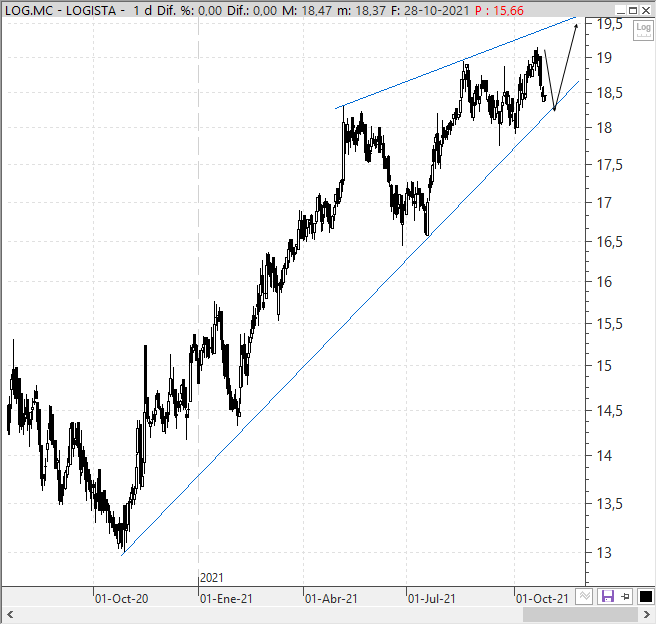Image resolution: width=657 pixels, height=625 pixels.
Task: Maximize the LOG.MC chart window
Action: pos(633,10)
